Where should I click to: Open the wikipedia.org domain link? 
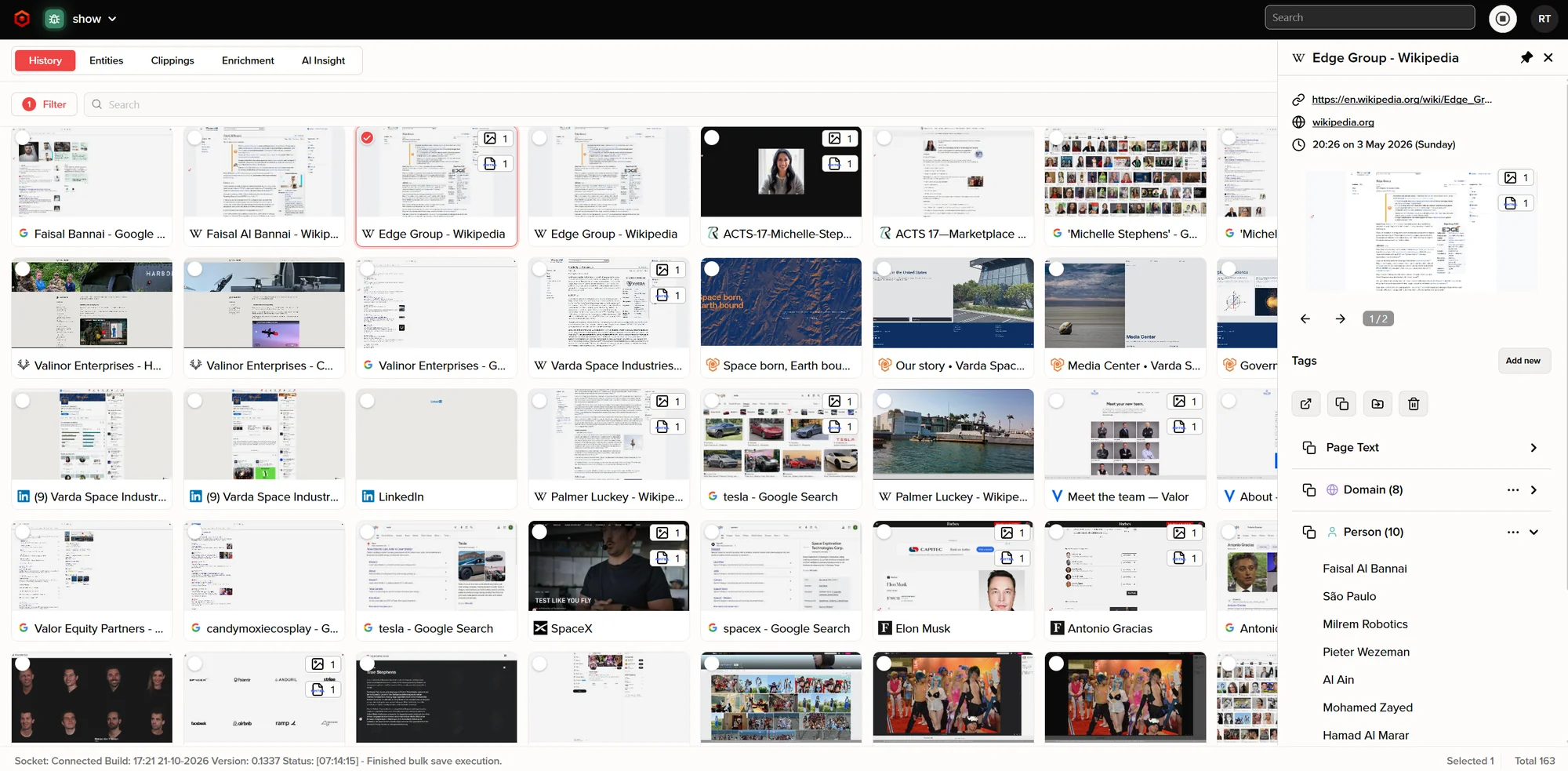pos(1343,122)
